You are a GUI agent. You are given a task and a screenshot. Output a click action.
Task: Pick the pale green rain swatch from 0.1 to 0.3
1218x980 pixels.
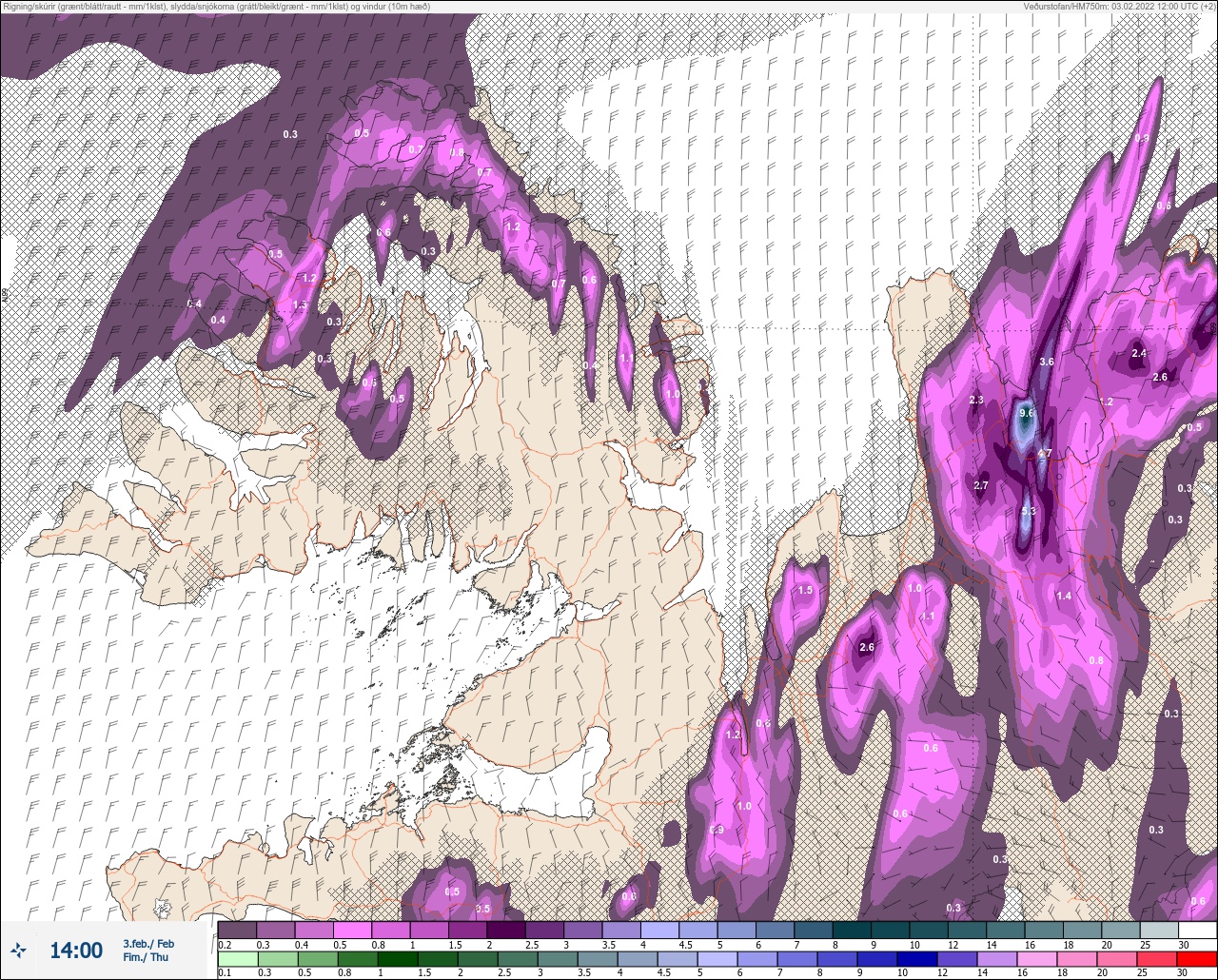[x=237, y=958]
